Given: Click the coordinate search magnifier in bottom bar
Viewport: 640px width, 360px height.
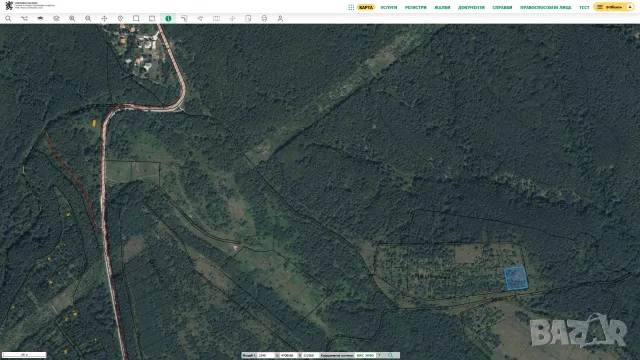Looking at the screenshot, I should [391, 356].
